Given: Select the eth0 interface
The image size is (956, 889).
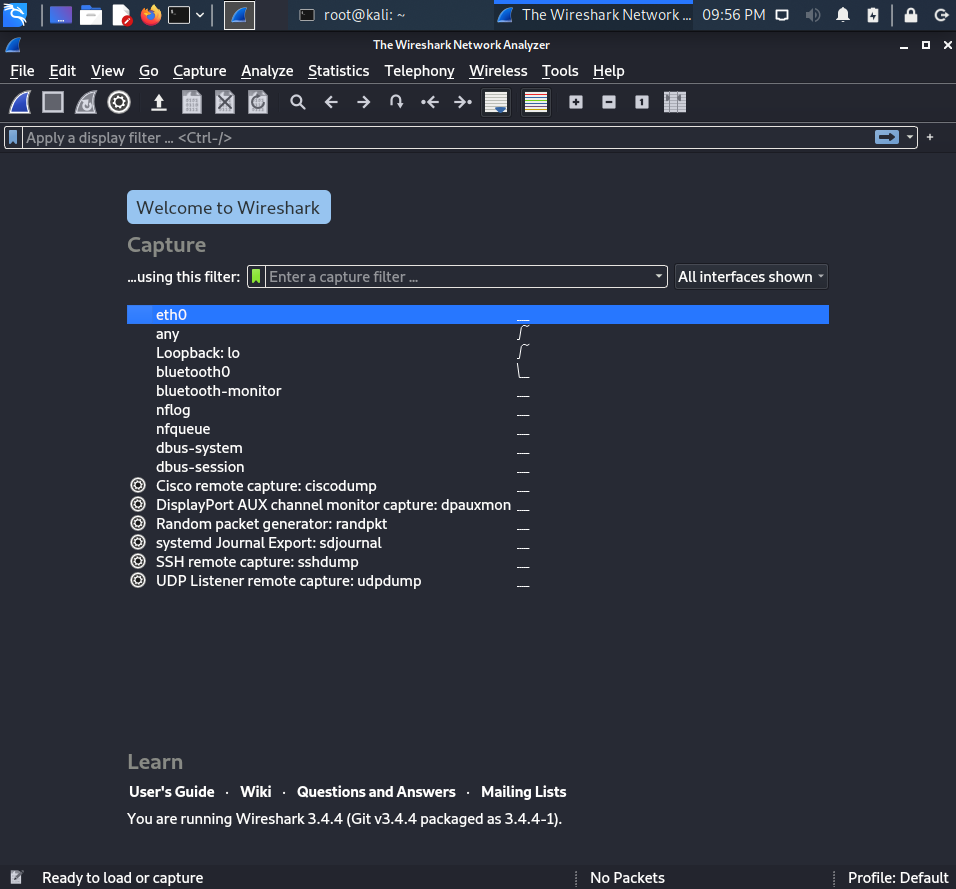Looking at the screenshot, I should click(x=477, y=315).
